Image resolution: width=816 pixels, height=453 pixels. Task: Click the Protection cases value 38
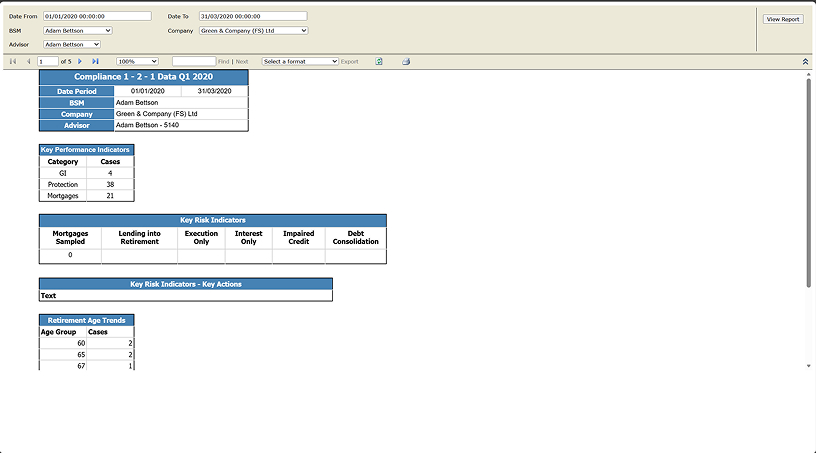point(110,184)
